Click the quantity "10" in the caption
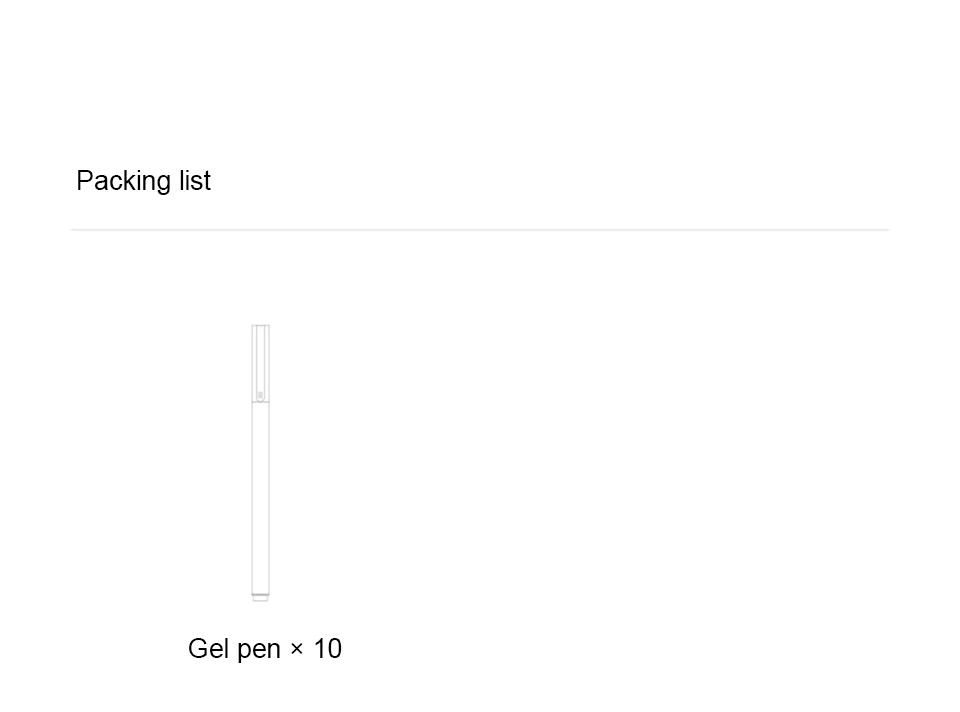The width and height of the screenshot is (960, 712). tap(328, 649)
